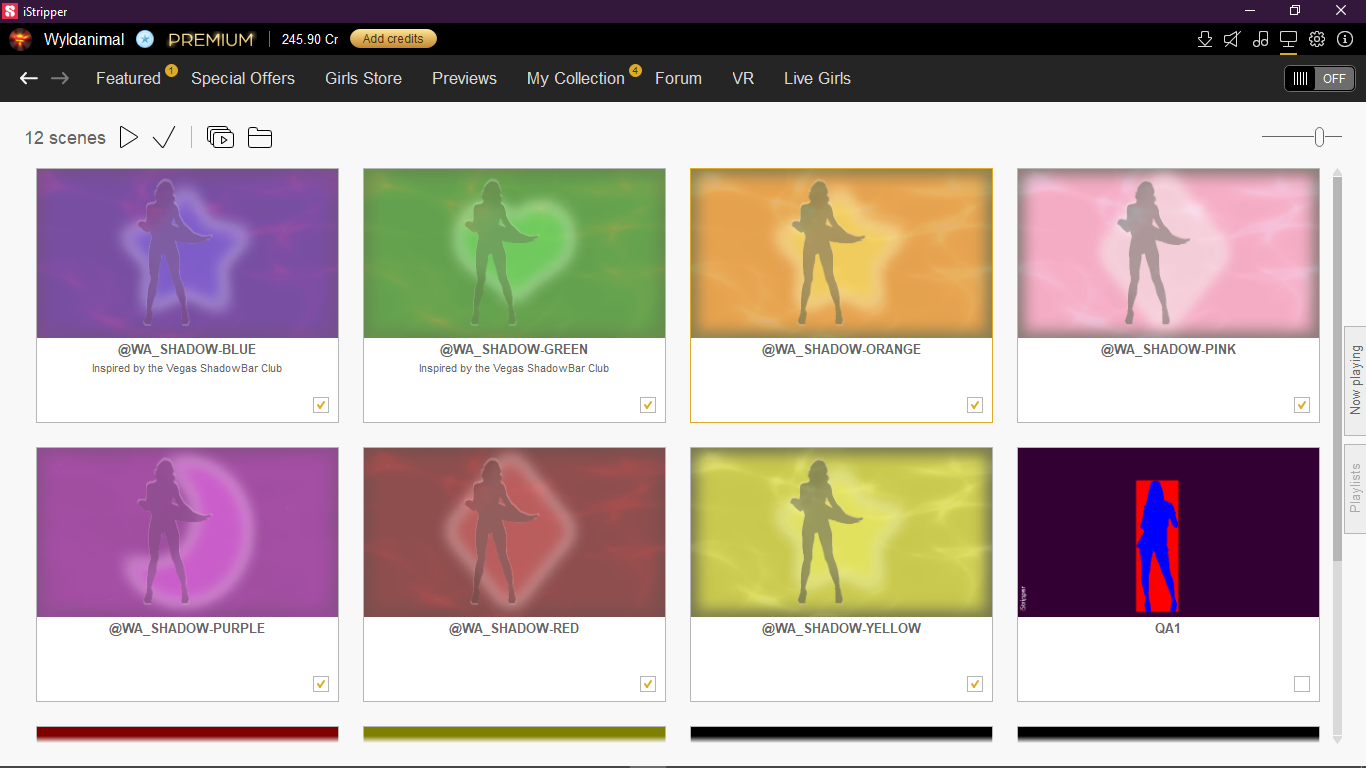Screen dimensions: 1366x768
Task: Click the download icon in top bar
Action: 1205,39
